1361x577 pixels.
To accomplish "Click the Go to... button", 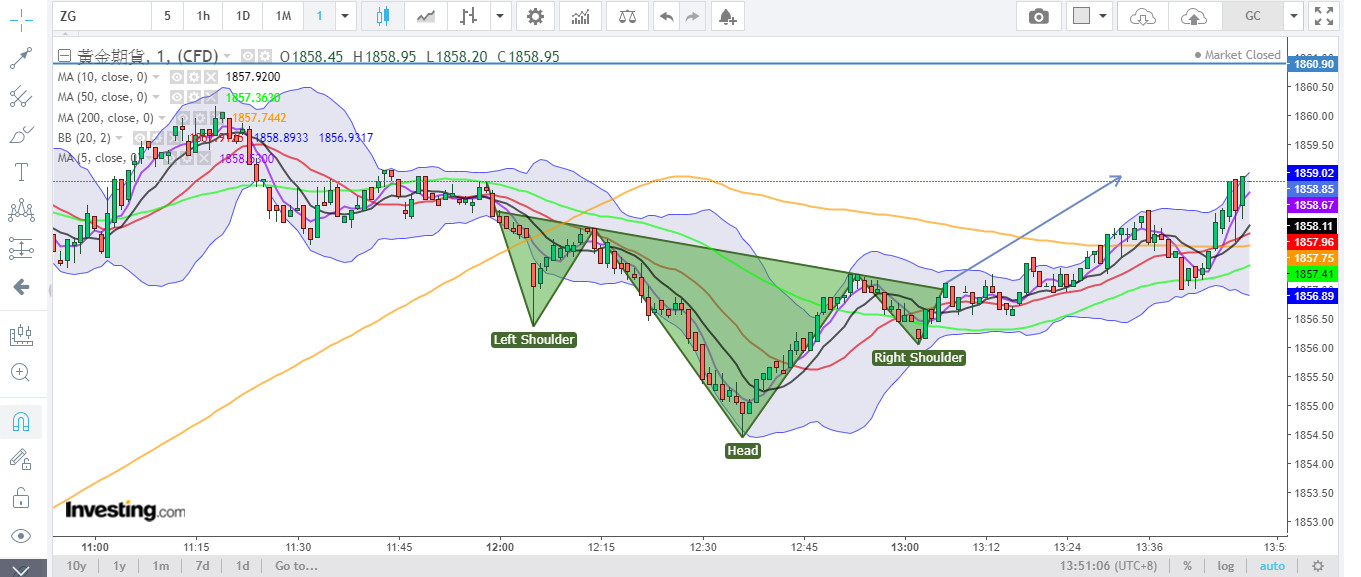I will tap(296, 566).
